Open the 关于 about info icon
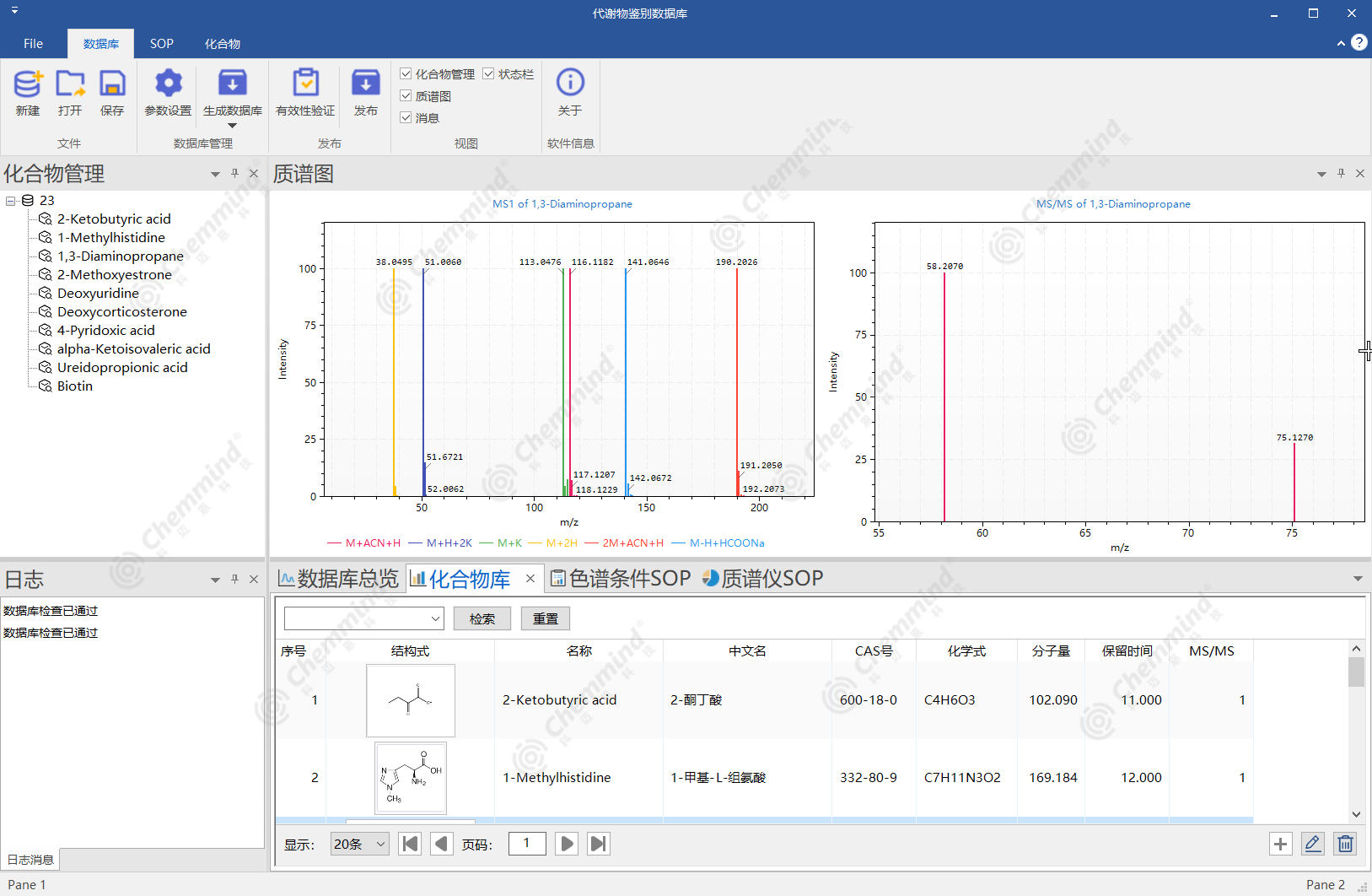Image resolution: width=1372 pixels, height=896 pixels. pyautogui.click(x=571, y=82)
